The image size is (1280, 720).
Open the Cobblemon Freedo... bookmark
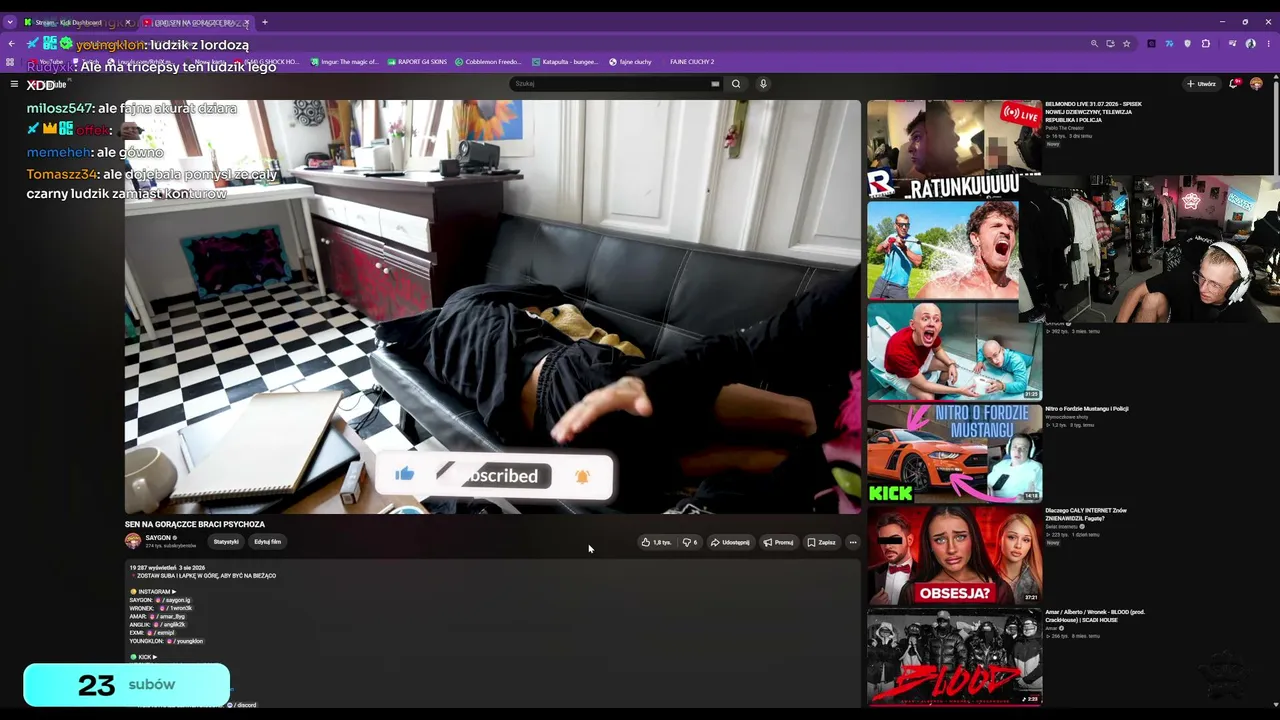click(488, 62)
